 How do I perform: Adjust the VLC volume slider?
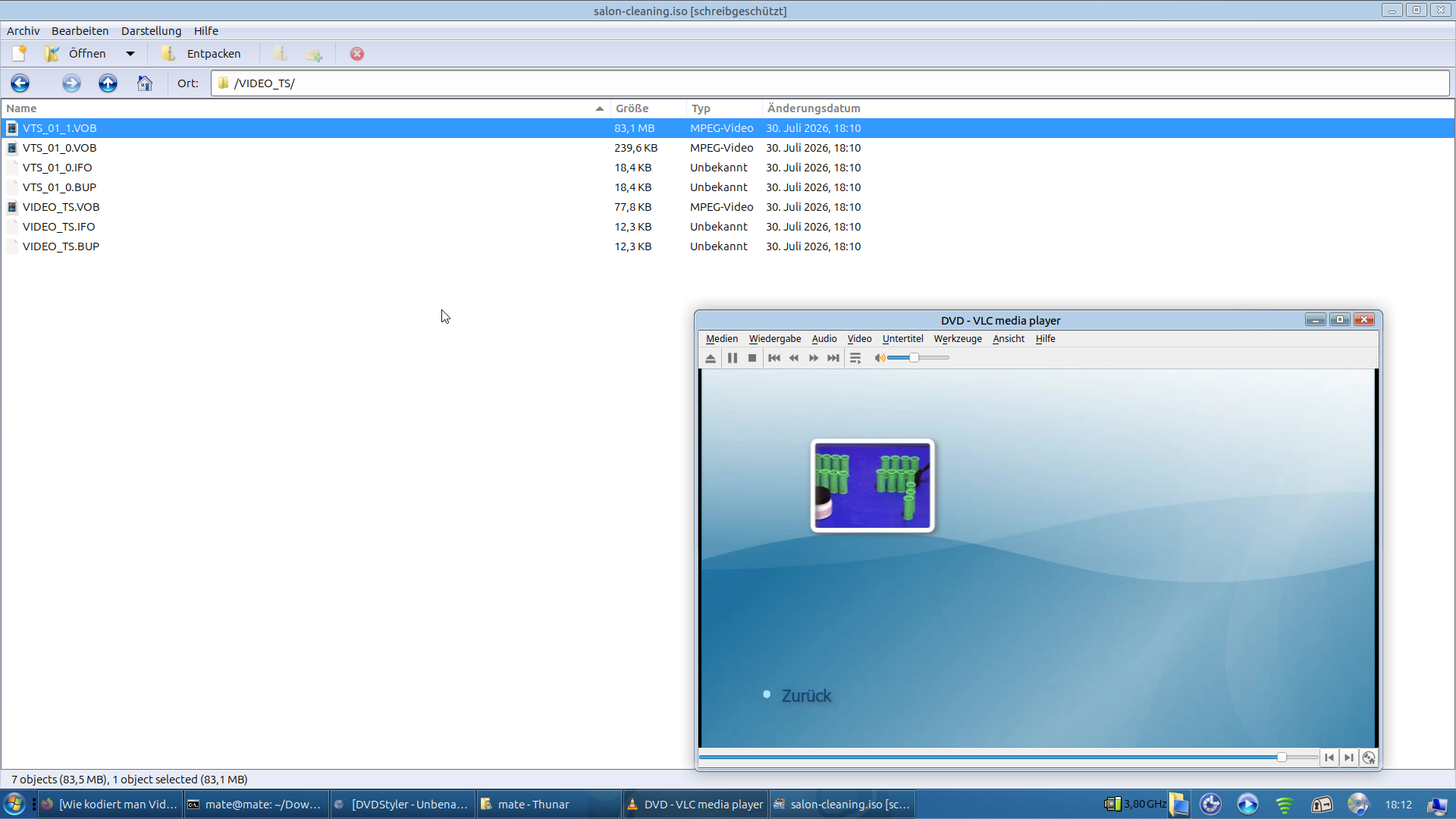pos(918,358)
